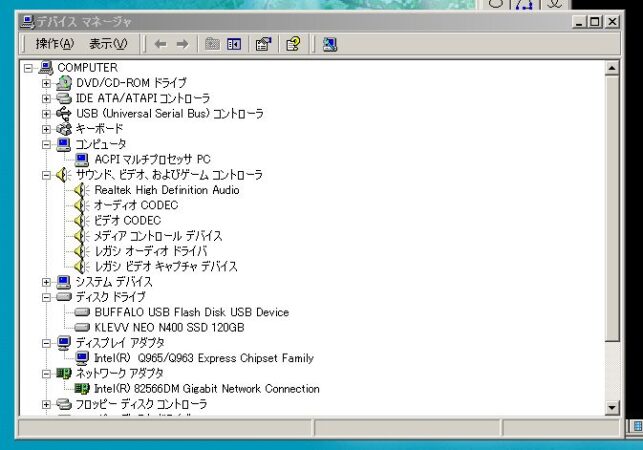Collapse the ネットワーク アダプタ category
This screenshot has width=643, height=450.
pyautogui.click(x=46, y=373)
